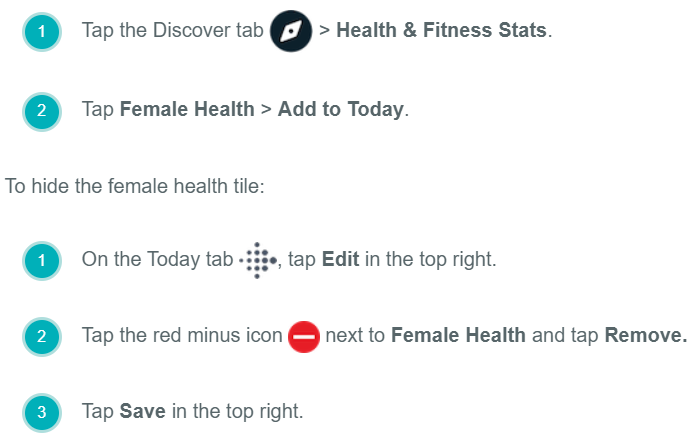Click the bold 'Remove.' word
The height and width of the screenshot is (441, 698).
click(x=646, y=336)
